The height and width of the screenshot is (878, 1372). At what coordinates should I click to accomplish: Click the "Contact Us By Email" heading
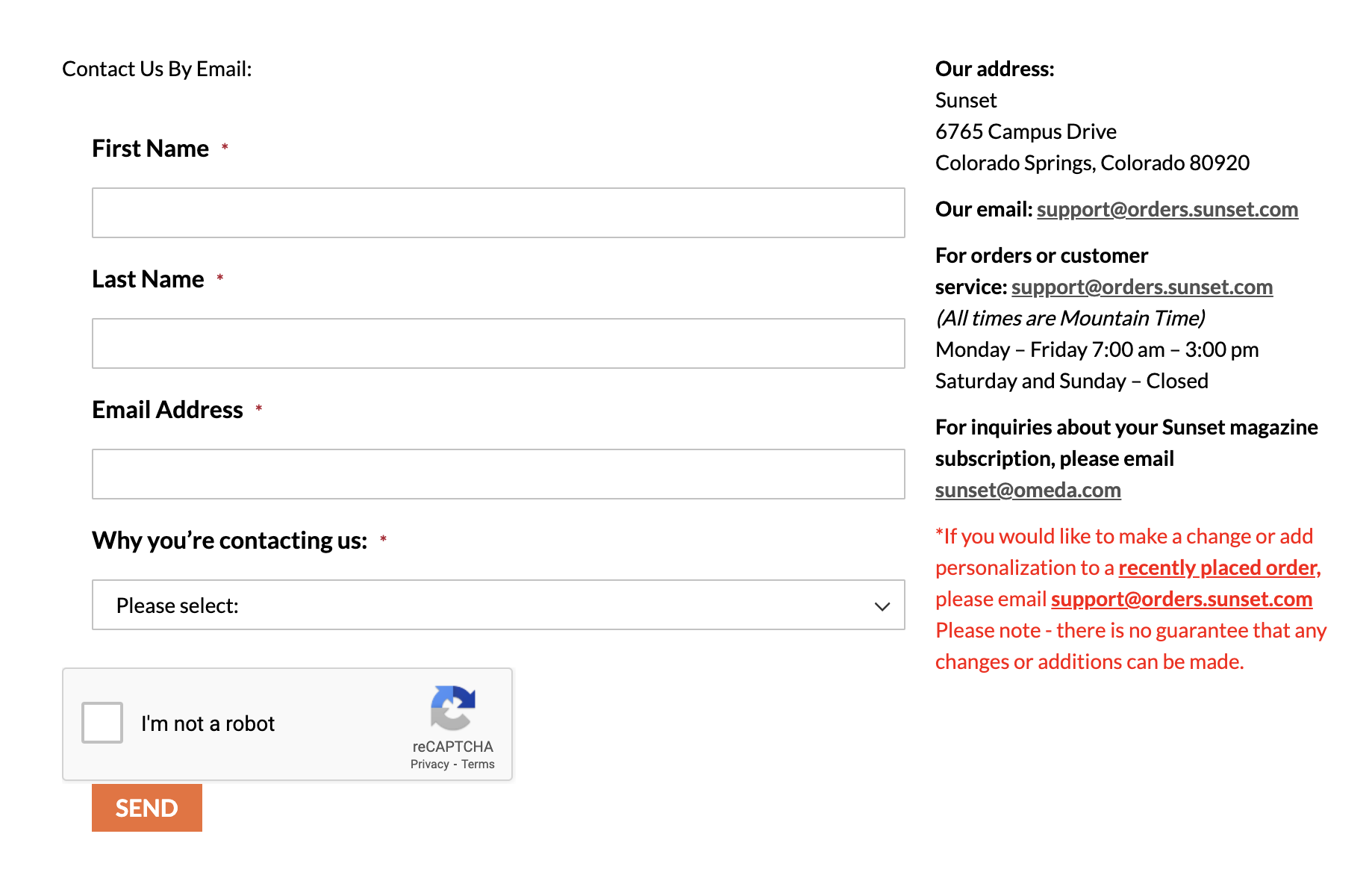point(156,68)
